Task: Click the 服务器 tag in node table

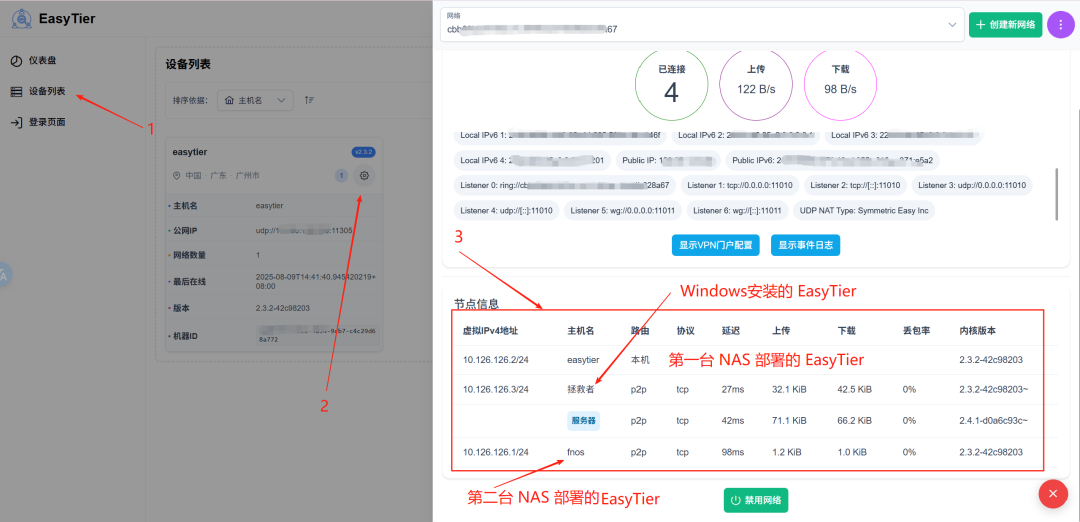Action: 583,421
